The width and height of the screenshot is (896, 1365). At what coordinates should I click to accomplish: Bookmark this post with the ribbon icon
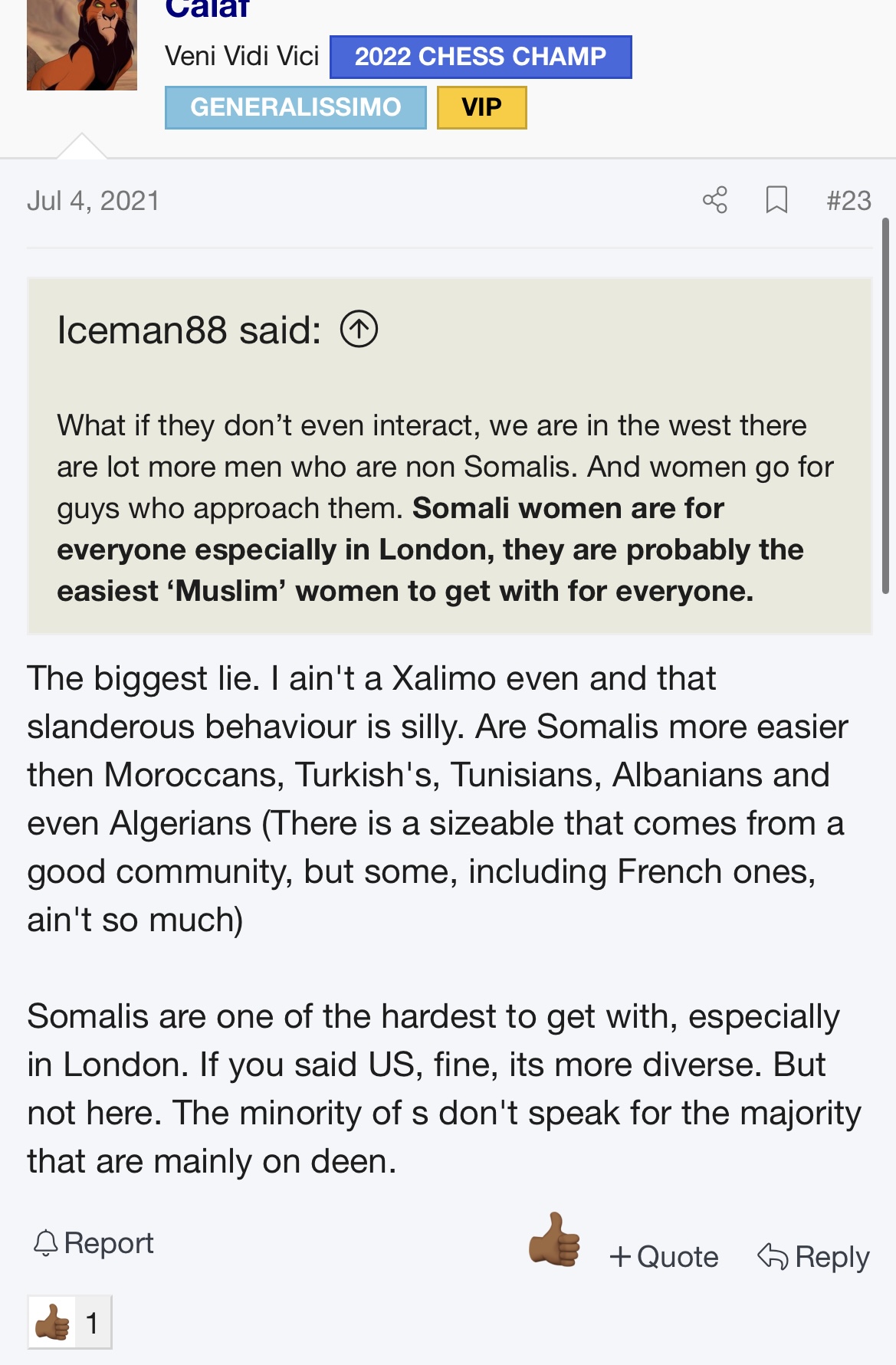coord(776,200)
